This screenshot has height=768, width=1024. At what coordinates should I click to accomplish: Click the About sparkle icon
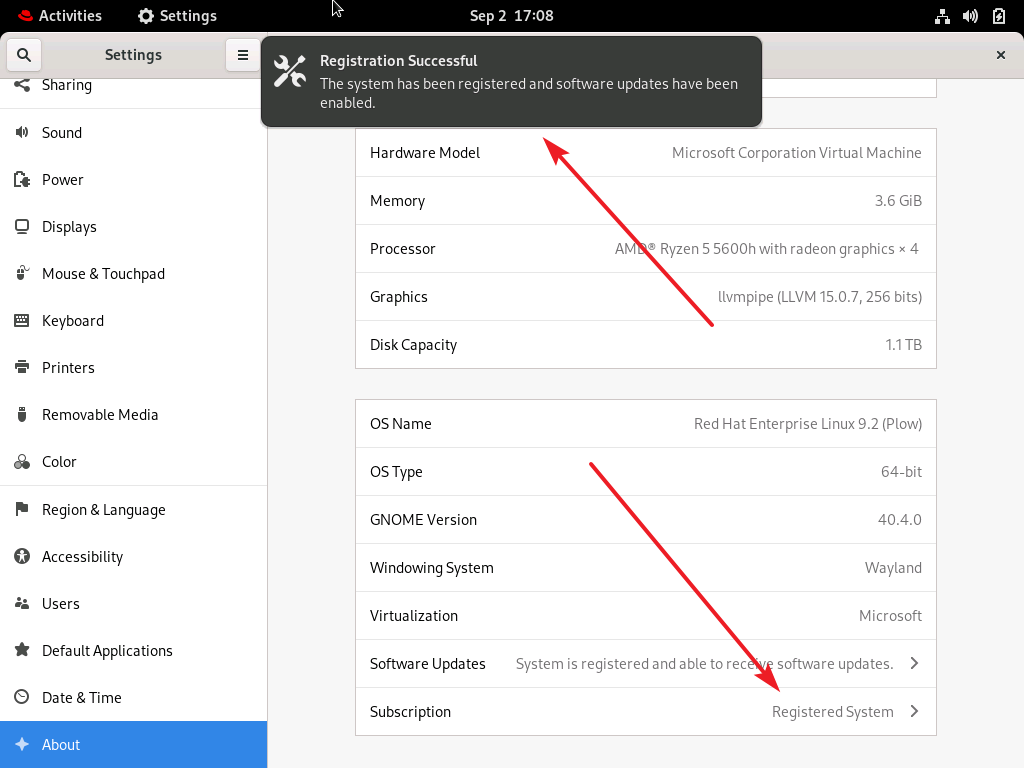tap(22, 744)
